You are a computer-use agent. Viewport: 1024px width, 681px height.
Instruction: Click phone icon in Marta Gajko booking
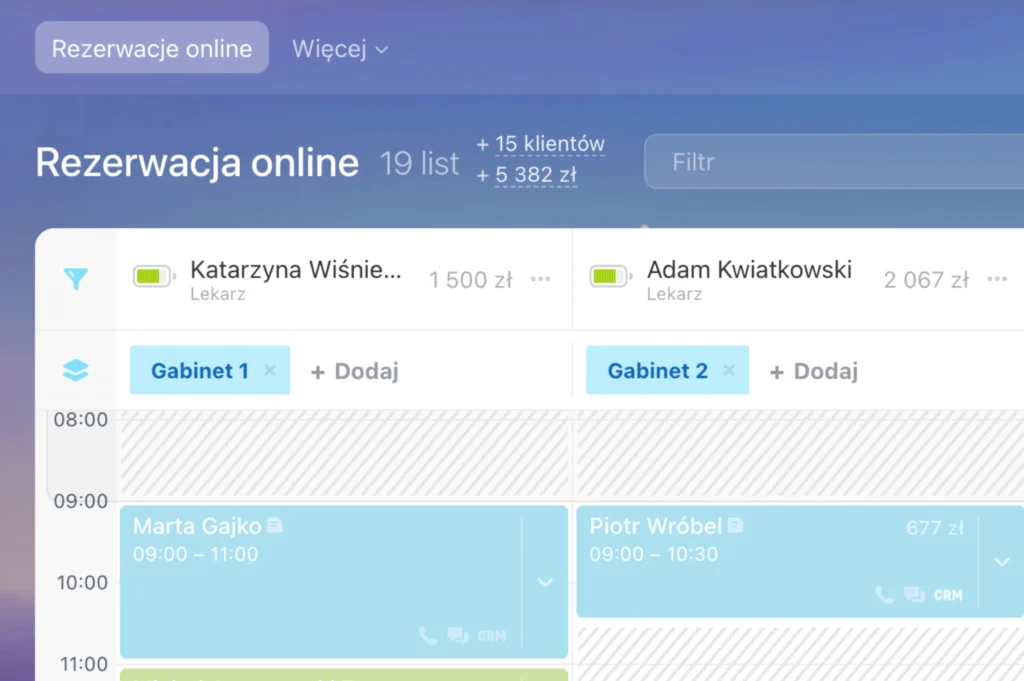tap(428, 635)
